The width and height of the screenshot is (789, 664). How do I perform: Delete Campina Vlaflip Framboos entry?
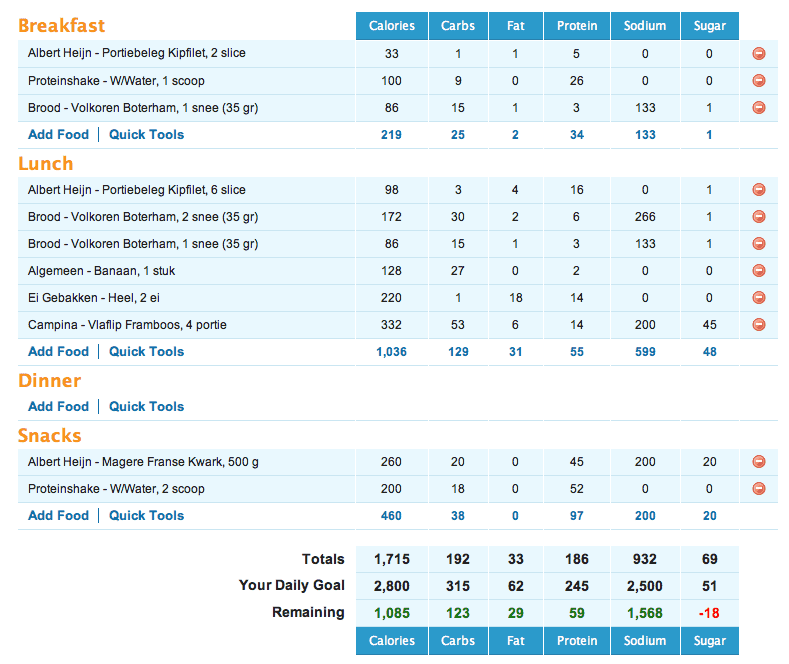click(758, 325)
